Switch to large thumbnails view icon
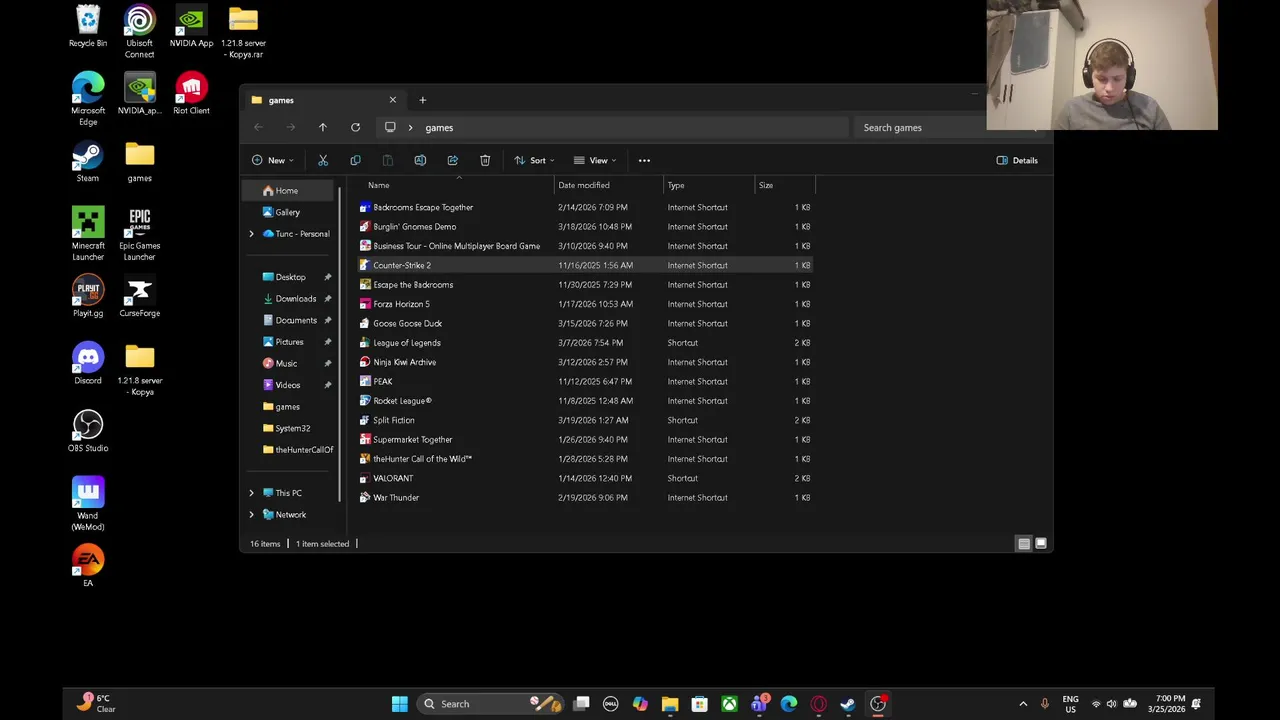1280x720 pixels. 1041,543
